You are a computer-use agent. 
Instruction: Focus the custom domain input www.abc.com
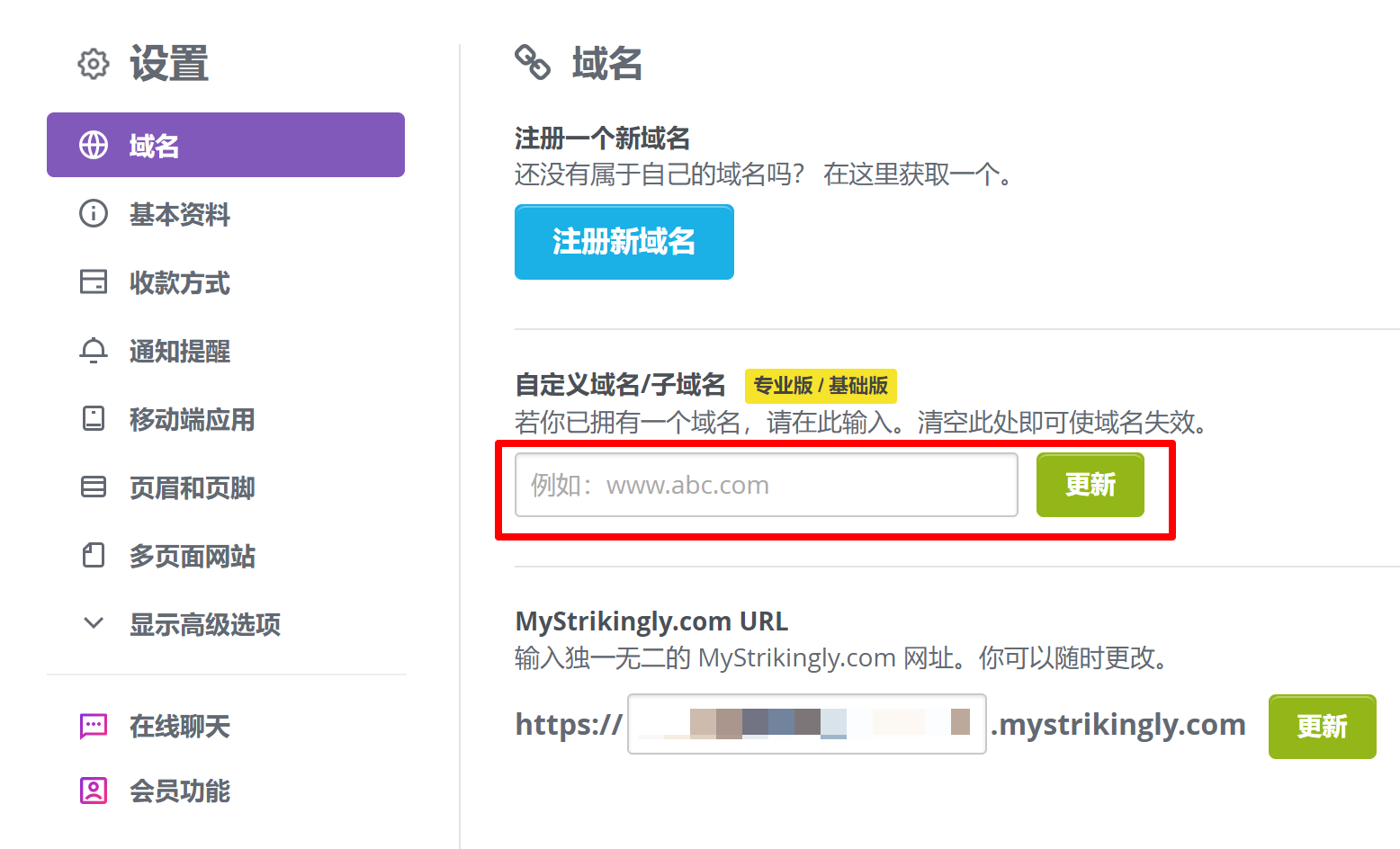tap(767, 485)
